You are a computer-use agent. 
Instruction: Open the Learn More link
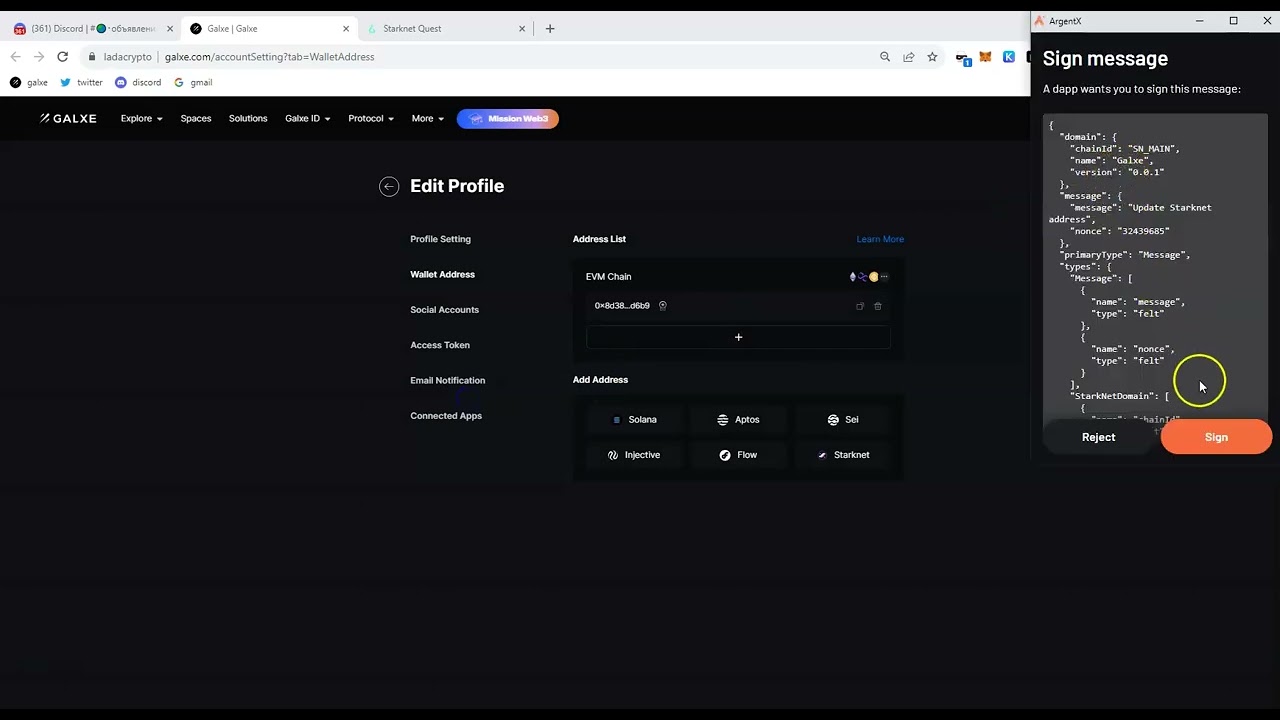[880, 239]
